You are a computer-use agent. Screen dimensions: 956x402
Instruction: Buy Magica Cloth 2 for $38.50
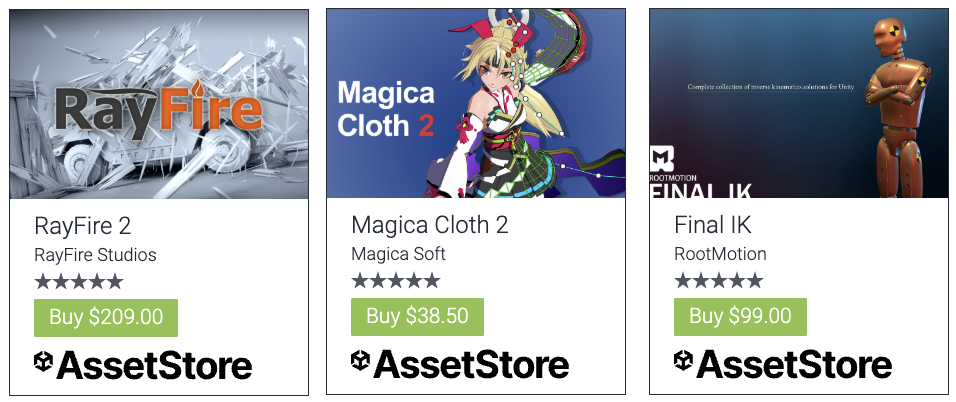click(x=418, y=316)
